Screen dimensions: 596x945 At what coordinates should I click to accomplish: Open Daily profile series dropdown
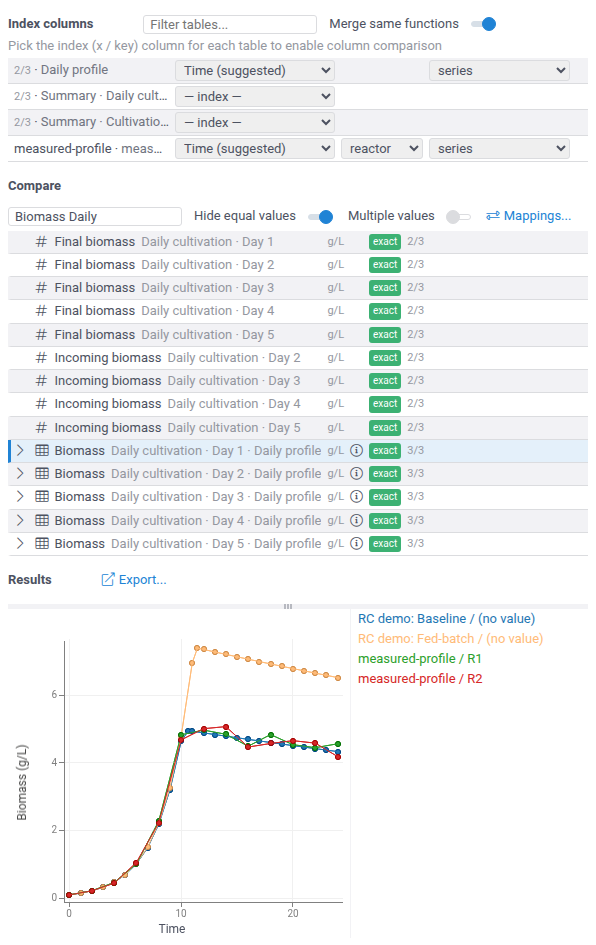pyautogui.click(x=499, y=71)
